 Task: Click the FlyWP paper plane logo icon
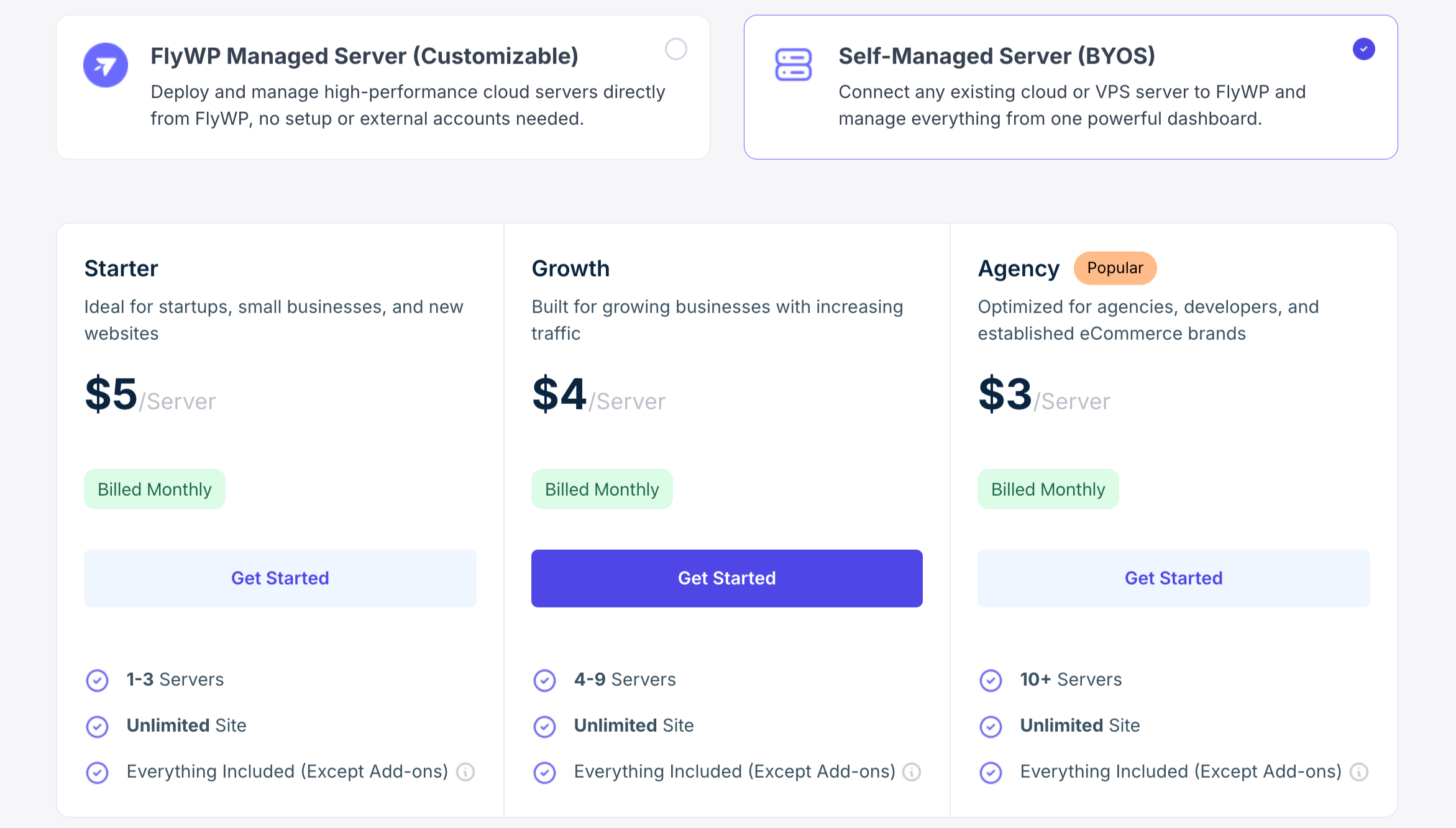pos(106,65)
